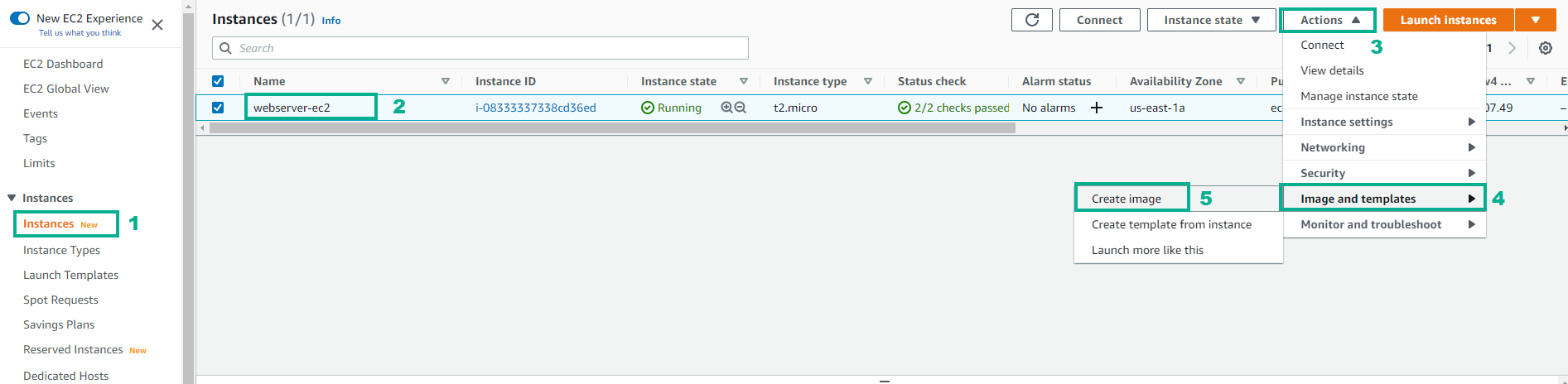Toggle the select-all instances checkbox
1568x384 pixels.
tap(218, 81)
